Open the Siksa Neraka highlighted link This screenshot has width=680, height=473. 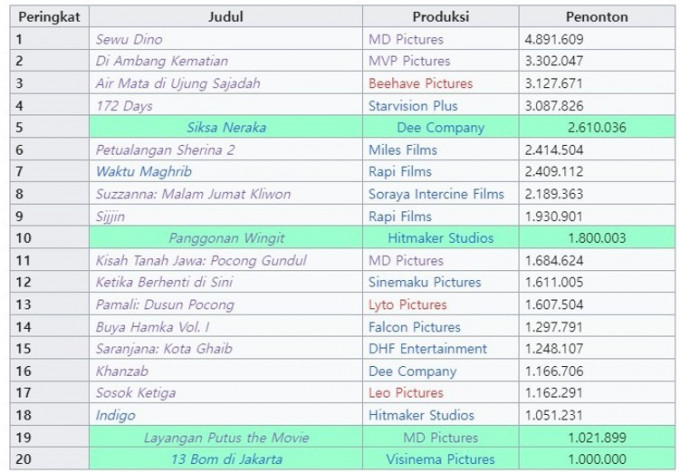pos(226,127)
